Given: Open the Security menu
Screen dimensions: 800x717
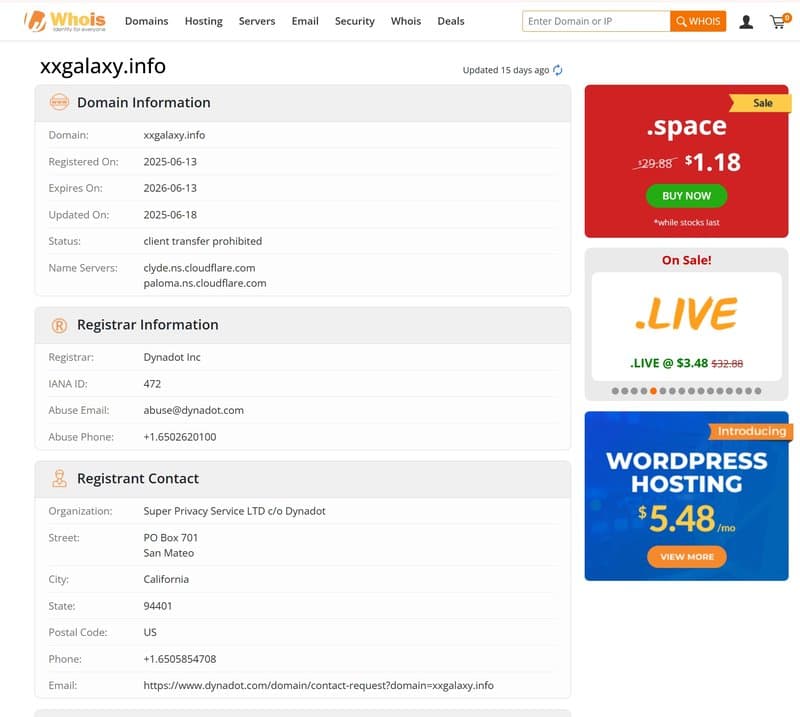Looking at the screenshot, I should 354,20.
